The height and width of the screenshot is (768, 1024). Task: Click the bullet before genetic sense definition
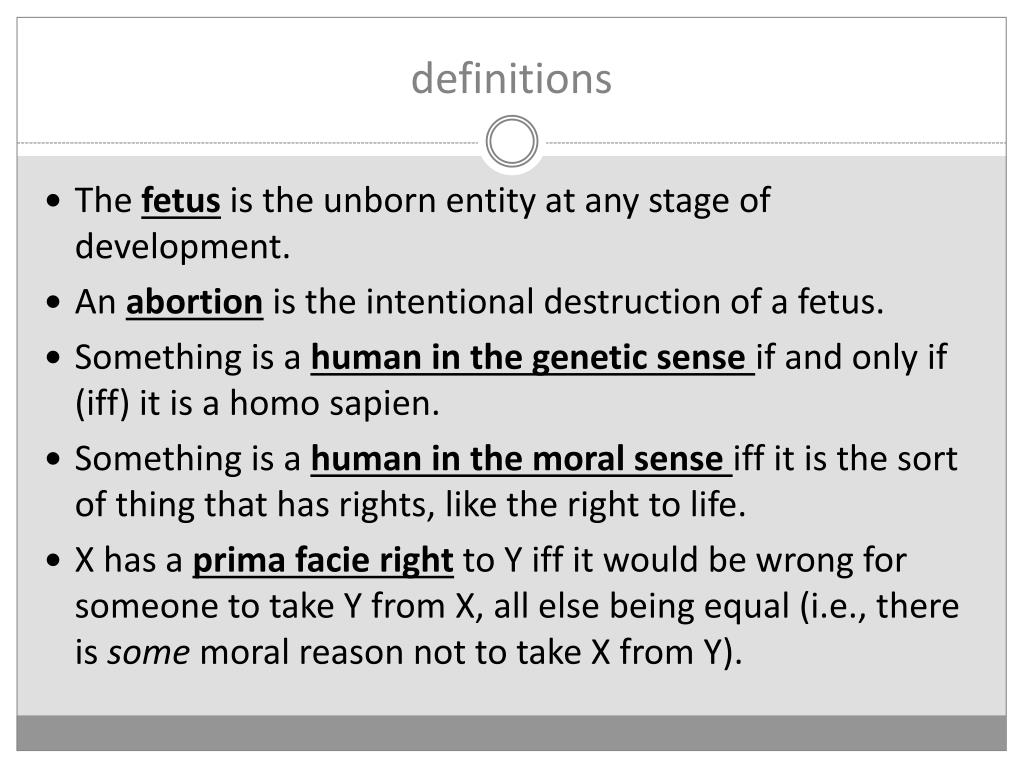[x=54, y=358]
